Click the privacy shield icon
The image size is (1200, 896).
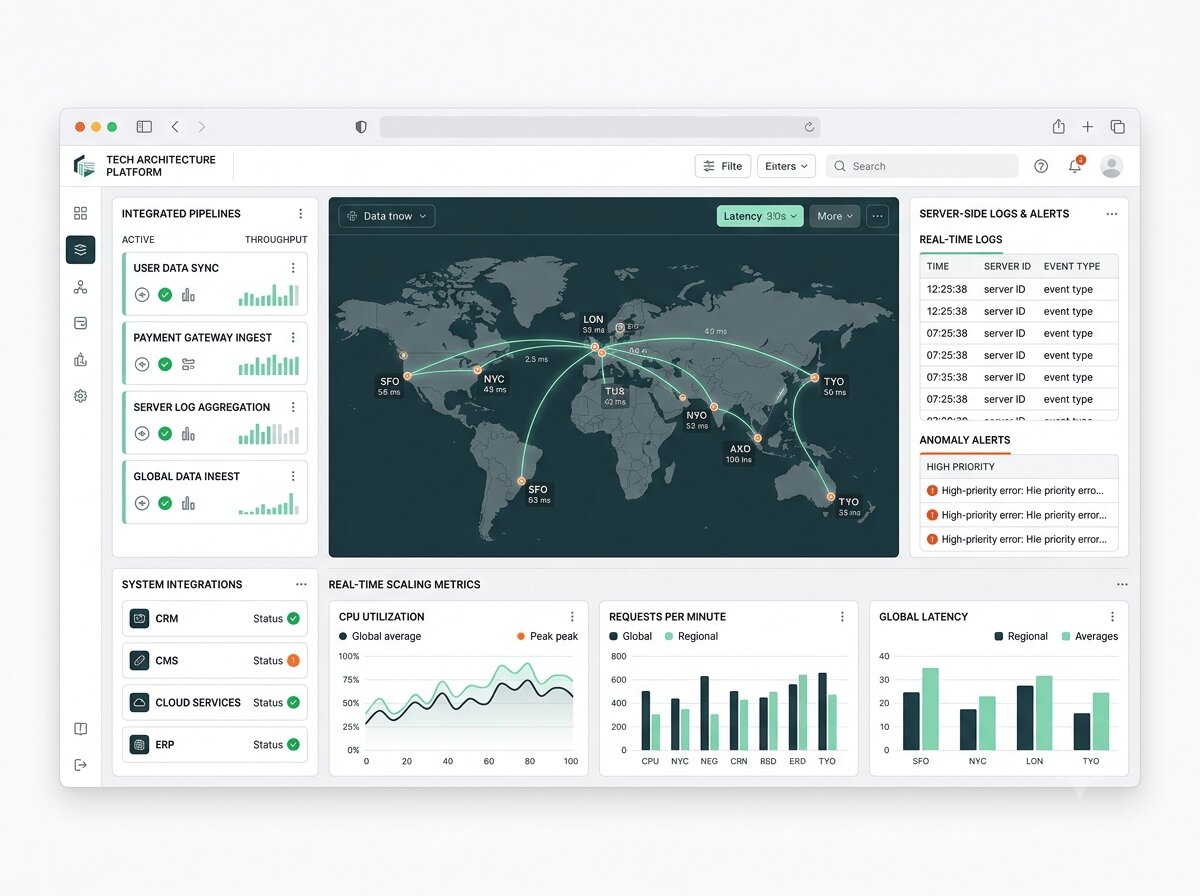coord(361,127)
